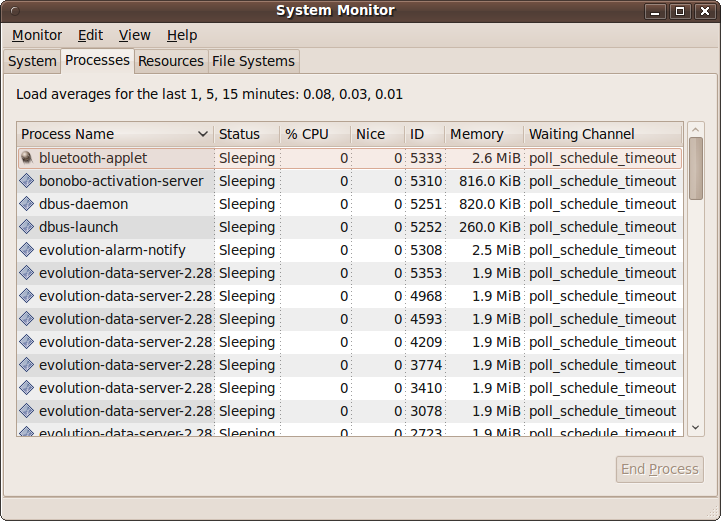Image resolution: width=721 pixels, height=521 pixels.
Task: Click icon of evolution-data-server process ID 3774
Action: click(27, 365)
